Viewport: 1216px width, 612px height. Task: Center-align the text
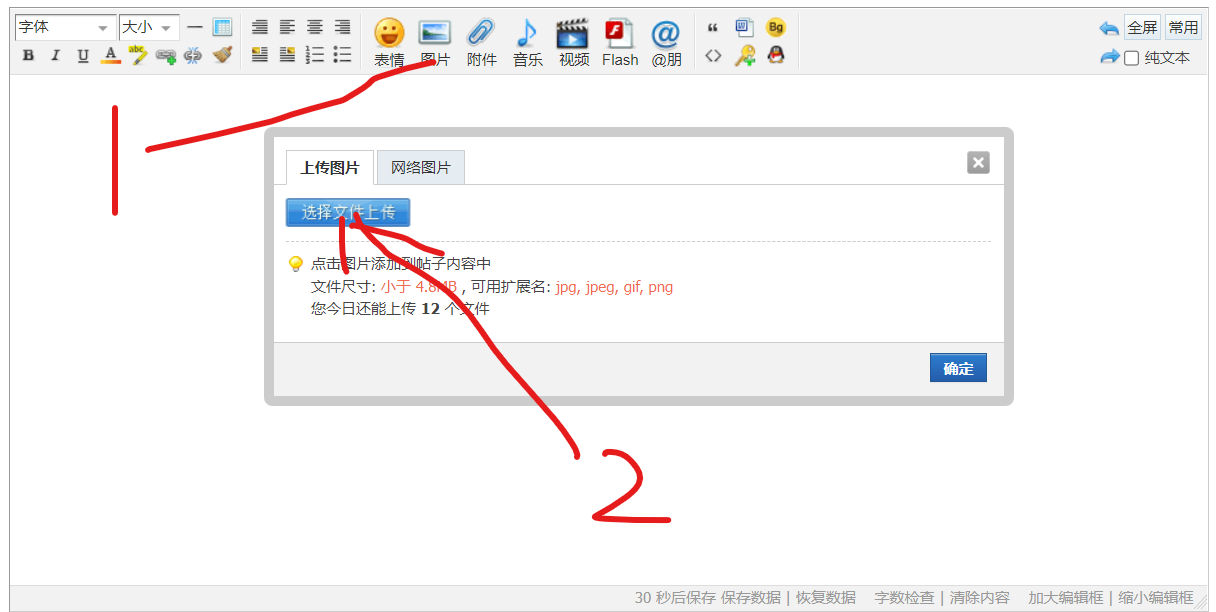(x=315, y=27)
